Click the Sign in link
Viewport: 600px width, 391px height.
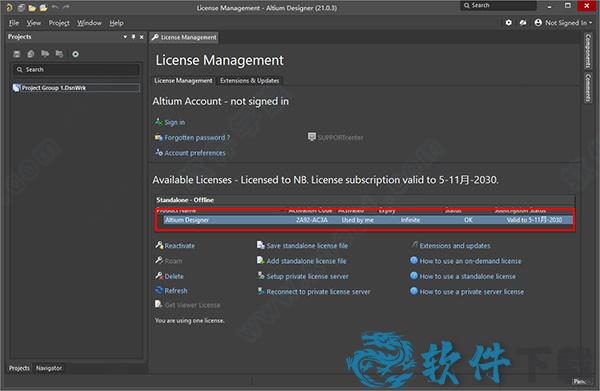pos(174,122)
